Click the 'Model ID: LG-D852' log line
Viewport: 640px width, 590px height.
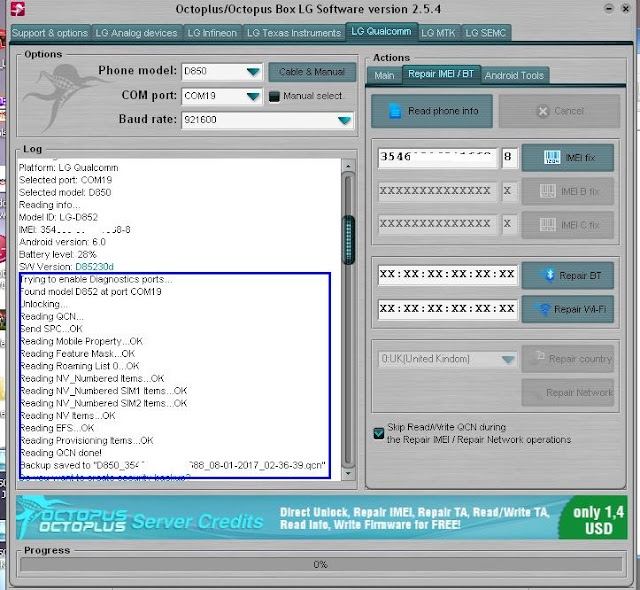pyautogui.click(x=58, y=217)
